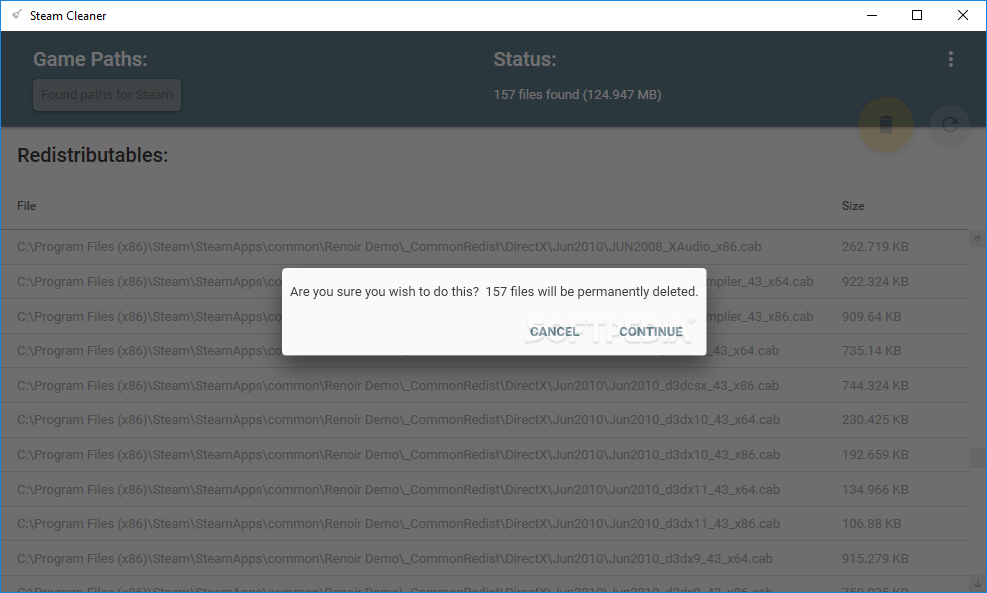Select the Jun2010_d3dcsx_43_x86.cab row

(485, 385)
